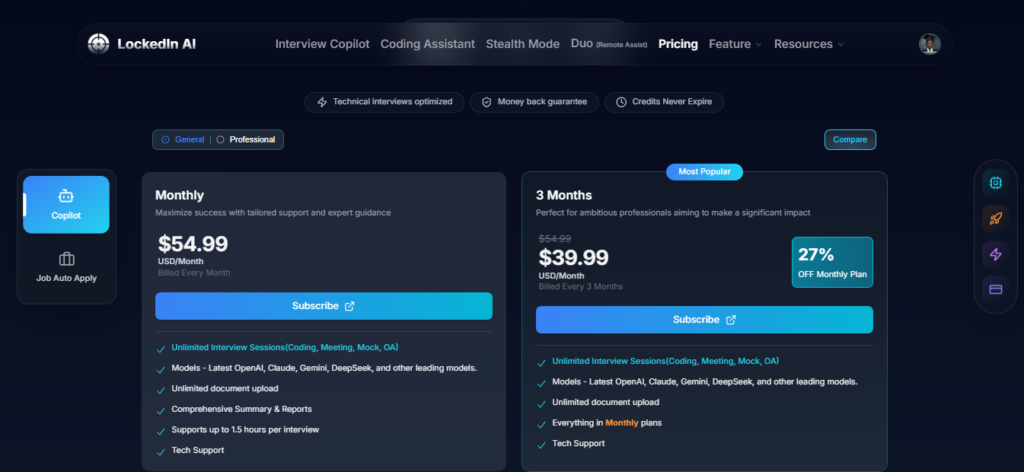The image size is (1024, 472).
Task: Click the credit card icon in sidebar
Action: 995,289
